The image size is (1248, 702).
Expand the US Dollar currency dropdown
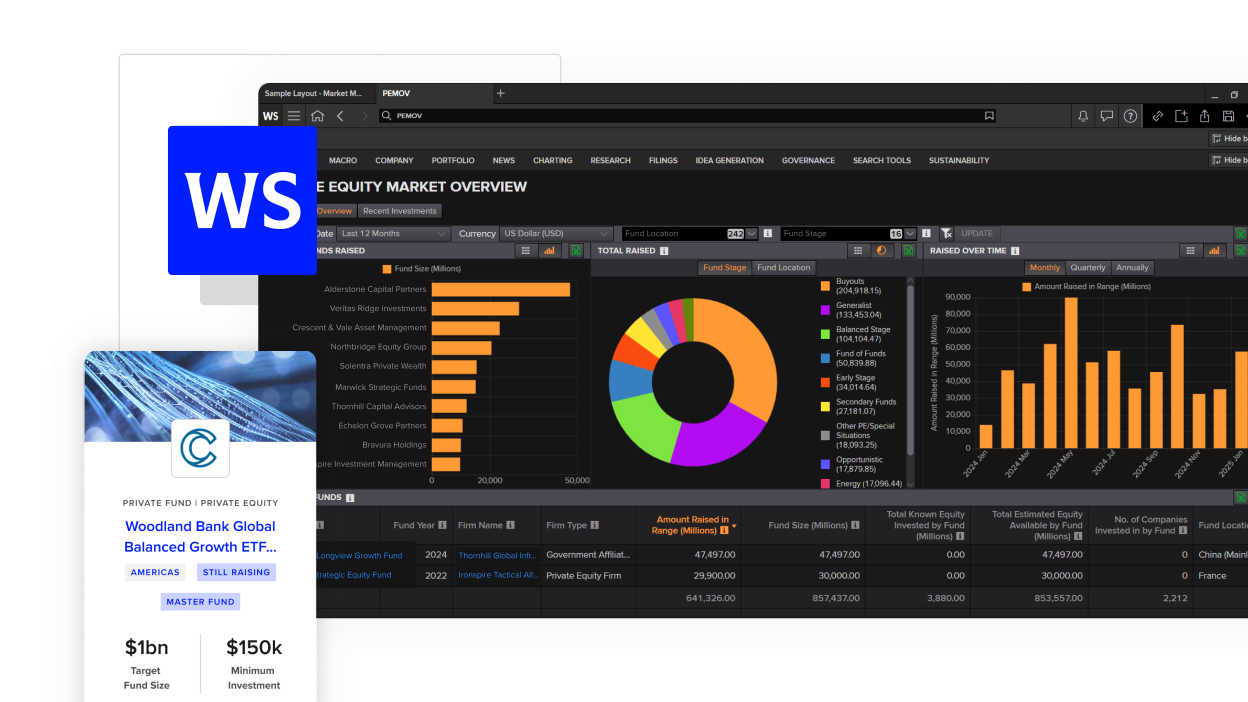click(x=556, y=233)
